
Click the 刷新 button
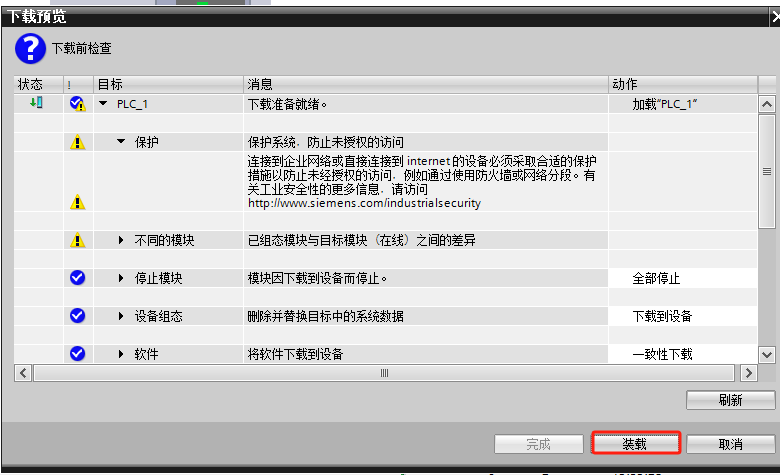[731, 400]
